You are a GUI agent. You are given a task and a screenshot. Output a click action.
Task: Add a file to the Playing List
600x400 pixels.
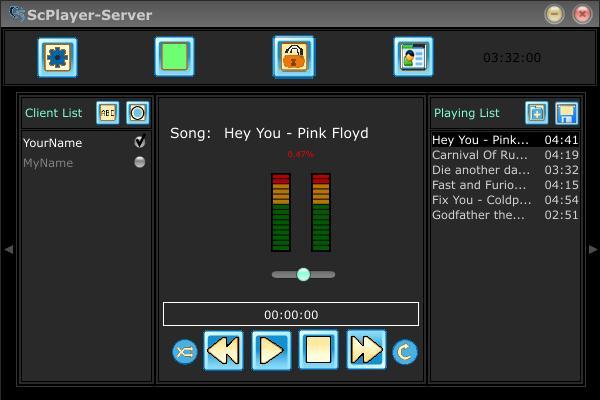537,113
